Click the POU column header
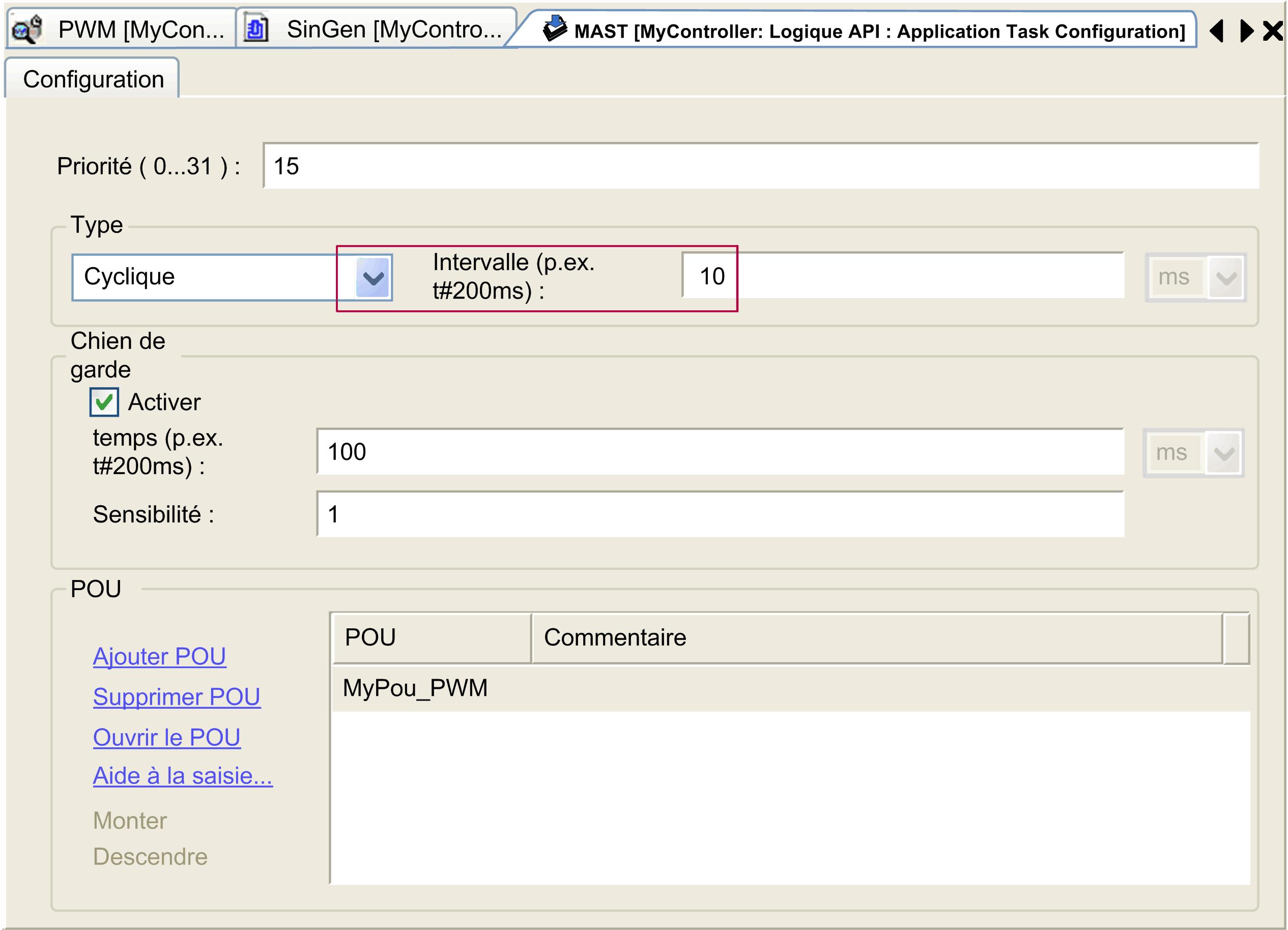Image resolution: width=1288 pixels, height=930 pixels. [x=432, y=637]
